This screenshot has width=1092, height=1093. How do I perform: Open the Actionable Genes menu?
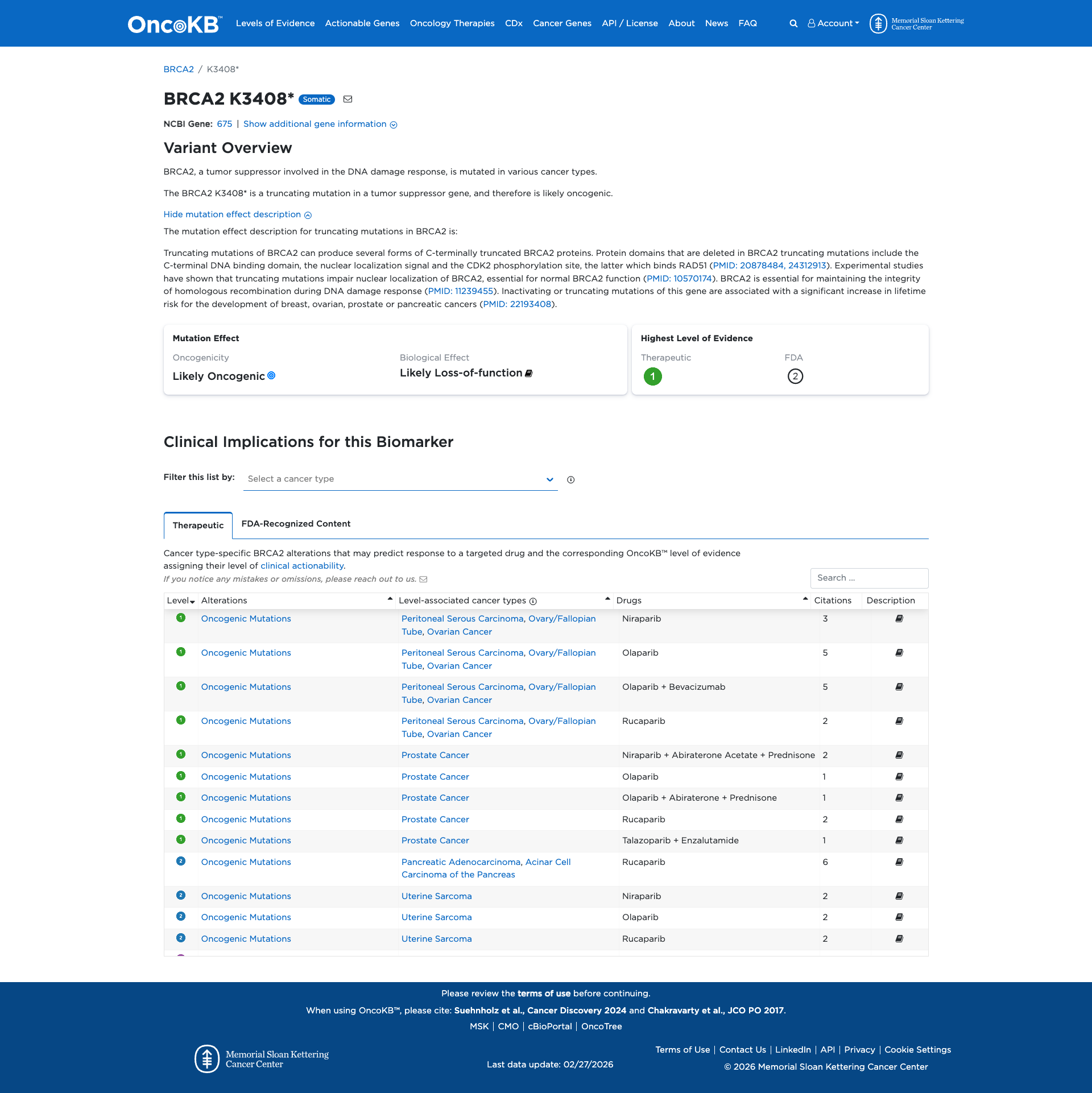point(362,23)
